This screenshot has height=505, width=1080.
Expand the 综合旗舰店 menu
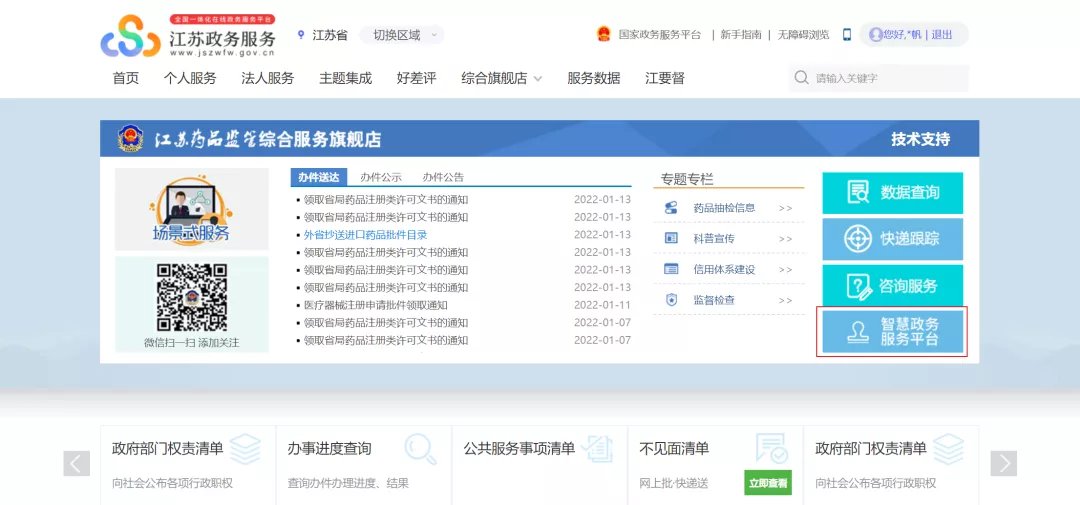pyautogui.click(x=501, y=78)
